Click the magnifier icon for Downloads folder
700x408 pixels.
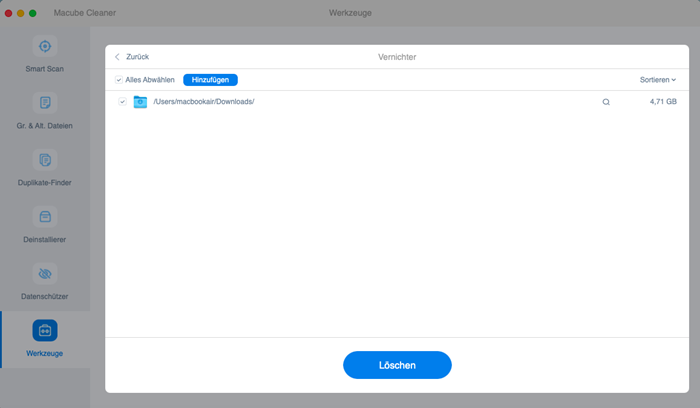(x=606, y=102)
